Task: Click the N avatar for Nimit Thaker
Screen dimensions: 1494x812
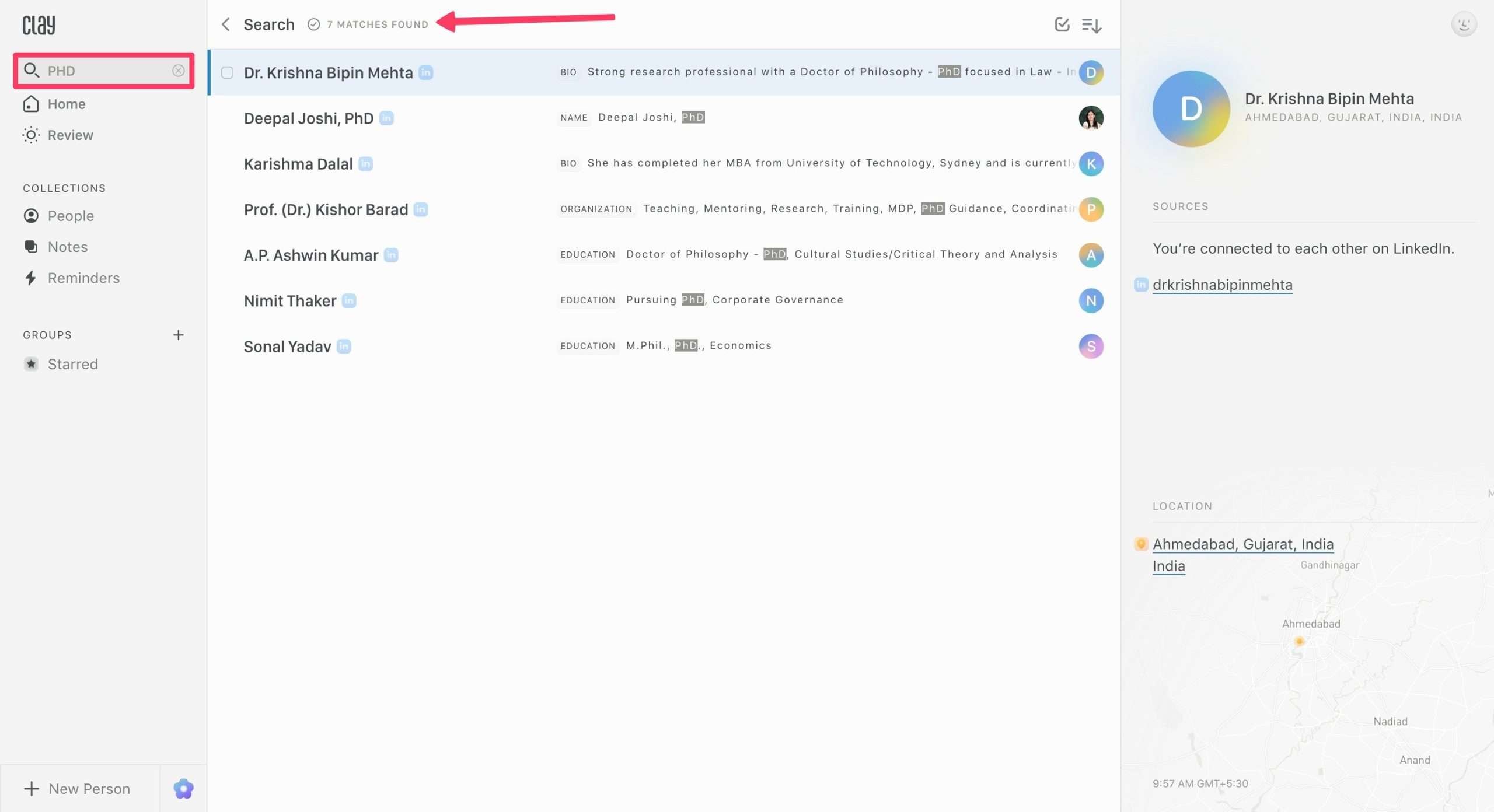Action: click(1091, 301)
